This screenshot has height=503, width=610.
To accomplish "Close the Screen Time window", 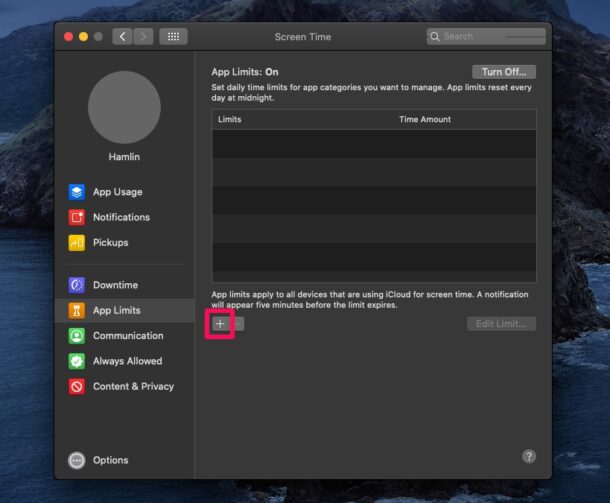I will point(68,37).
